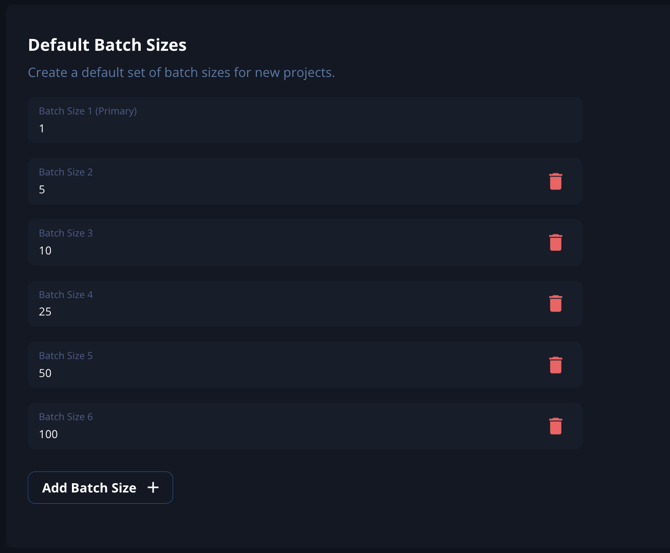
Task: Remove Batch Size 3 using trash icon
Action: pyautogui.click(x=556, y=242)
